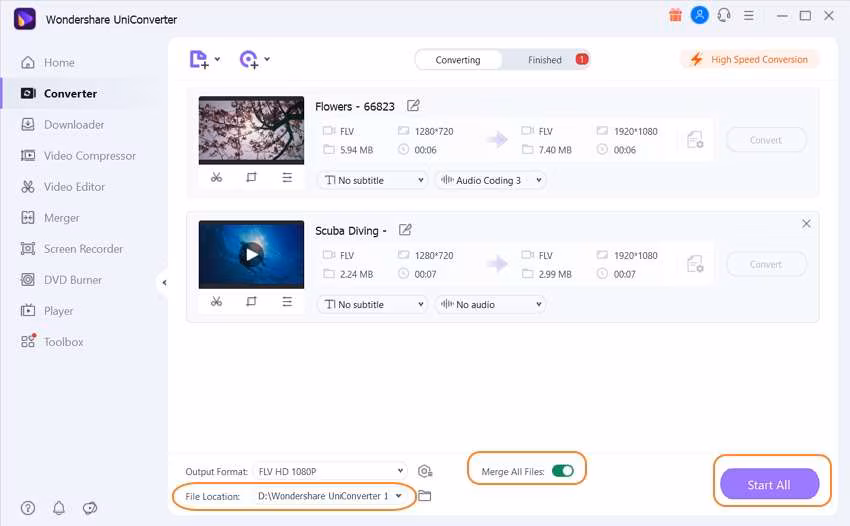Expand the load DVD dropdown arrow
Screen dimensions: 850x526
(x=267, y=59)
